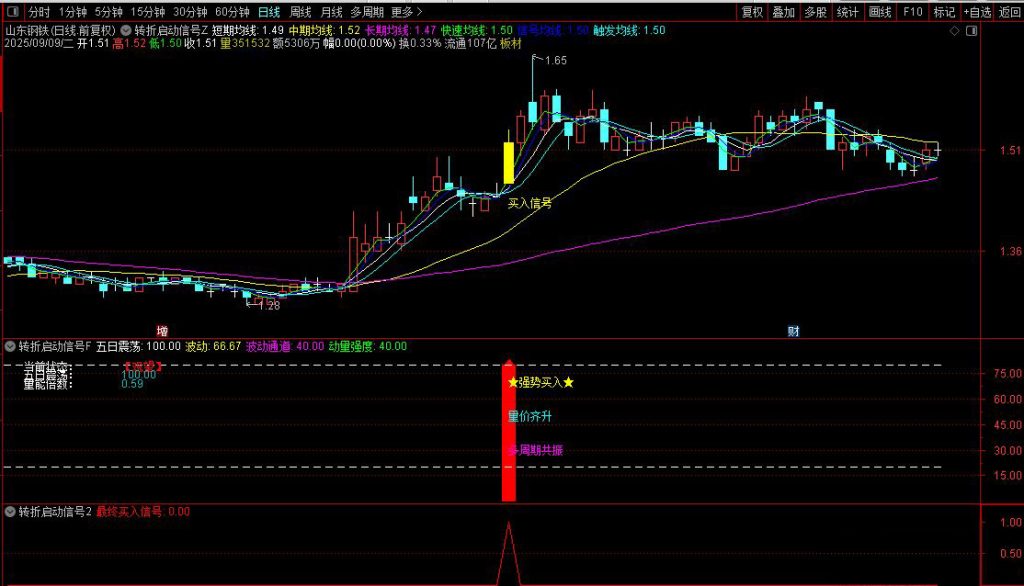
Task: Click the 叠加 overlay button
Action: (x=784, y=13)
